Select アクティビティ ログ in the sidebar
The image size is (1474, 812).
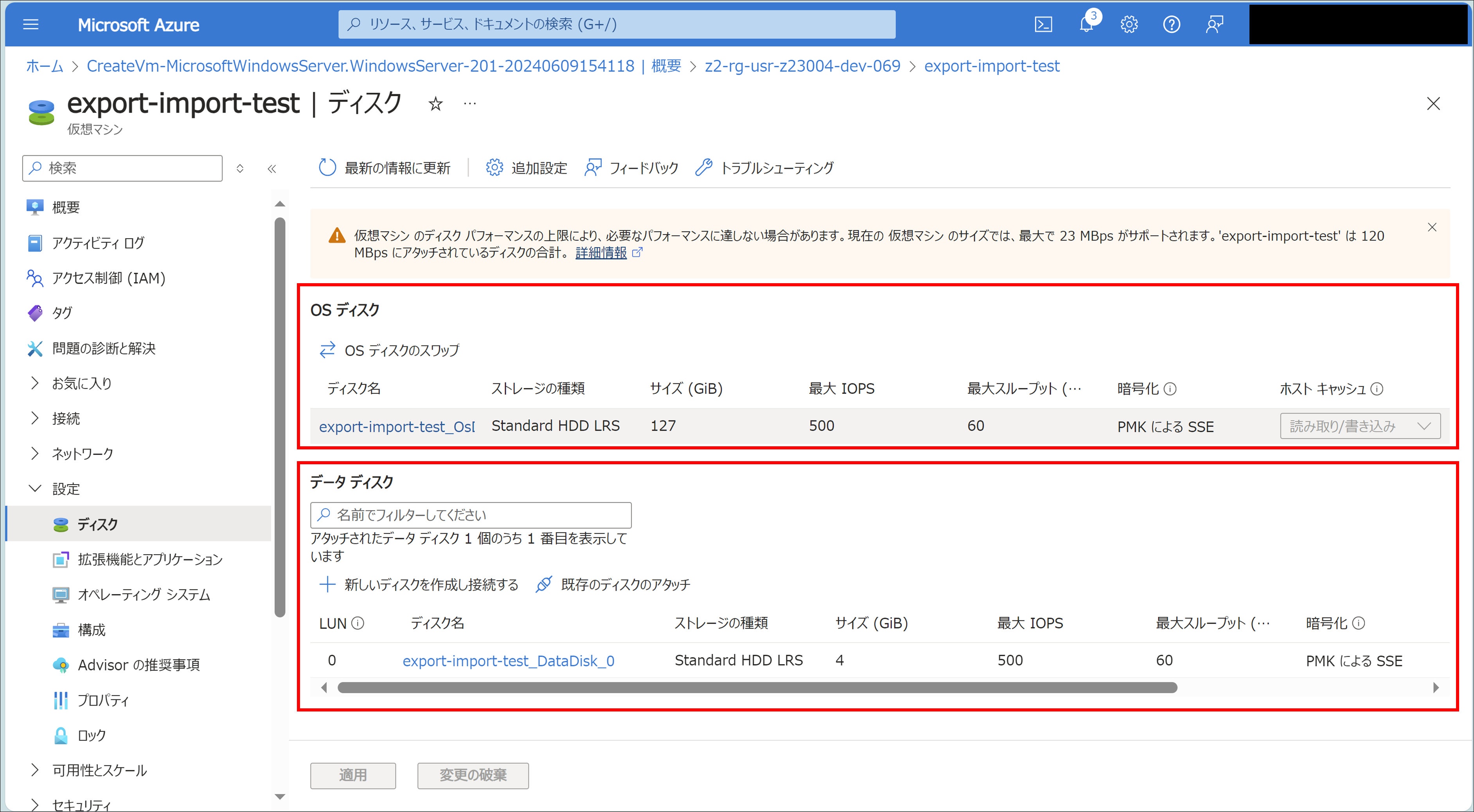tap(98, 243)
